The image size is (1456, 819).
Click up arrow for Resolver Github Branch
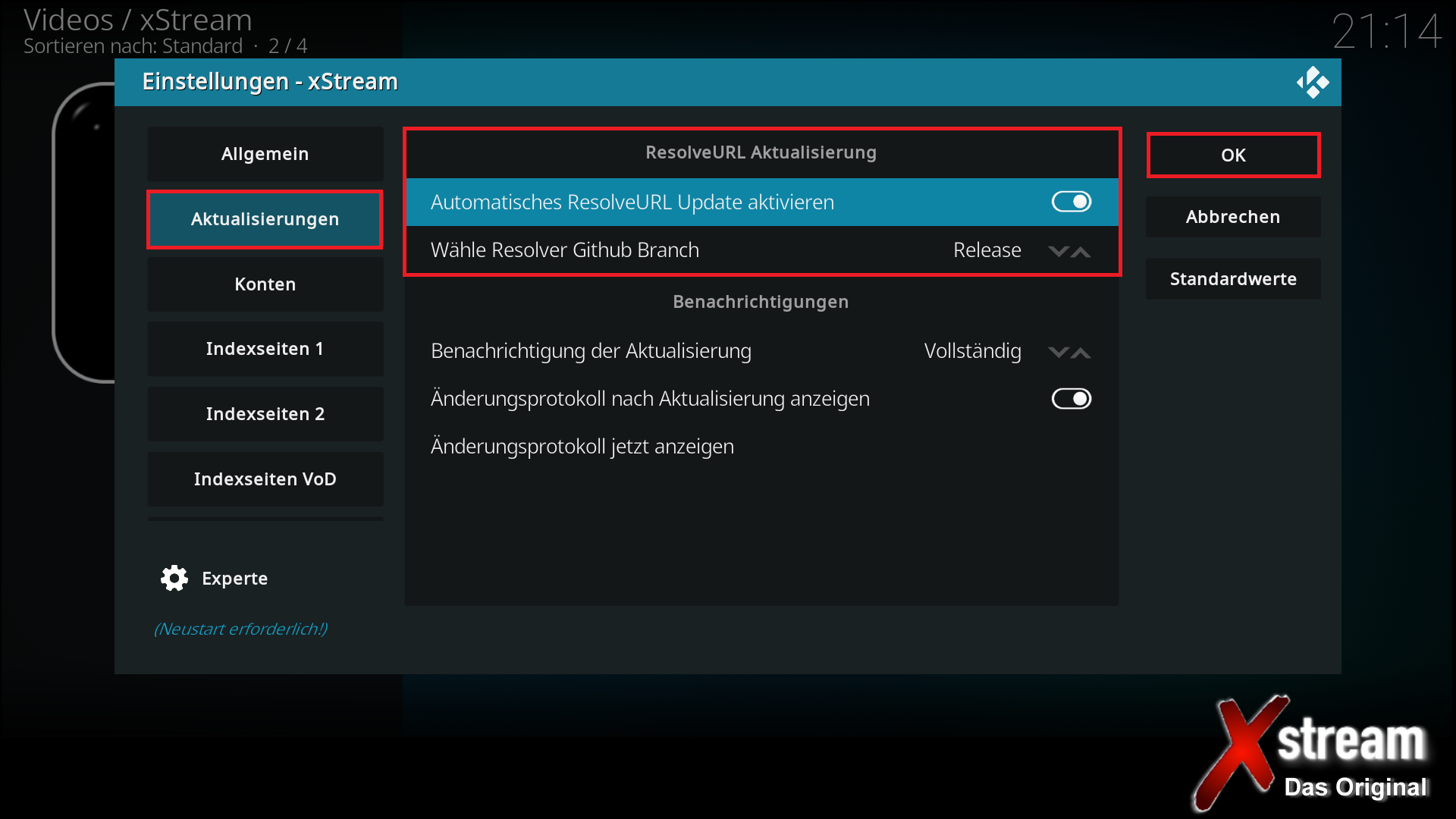1081,252
